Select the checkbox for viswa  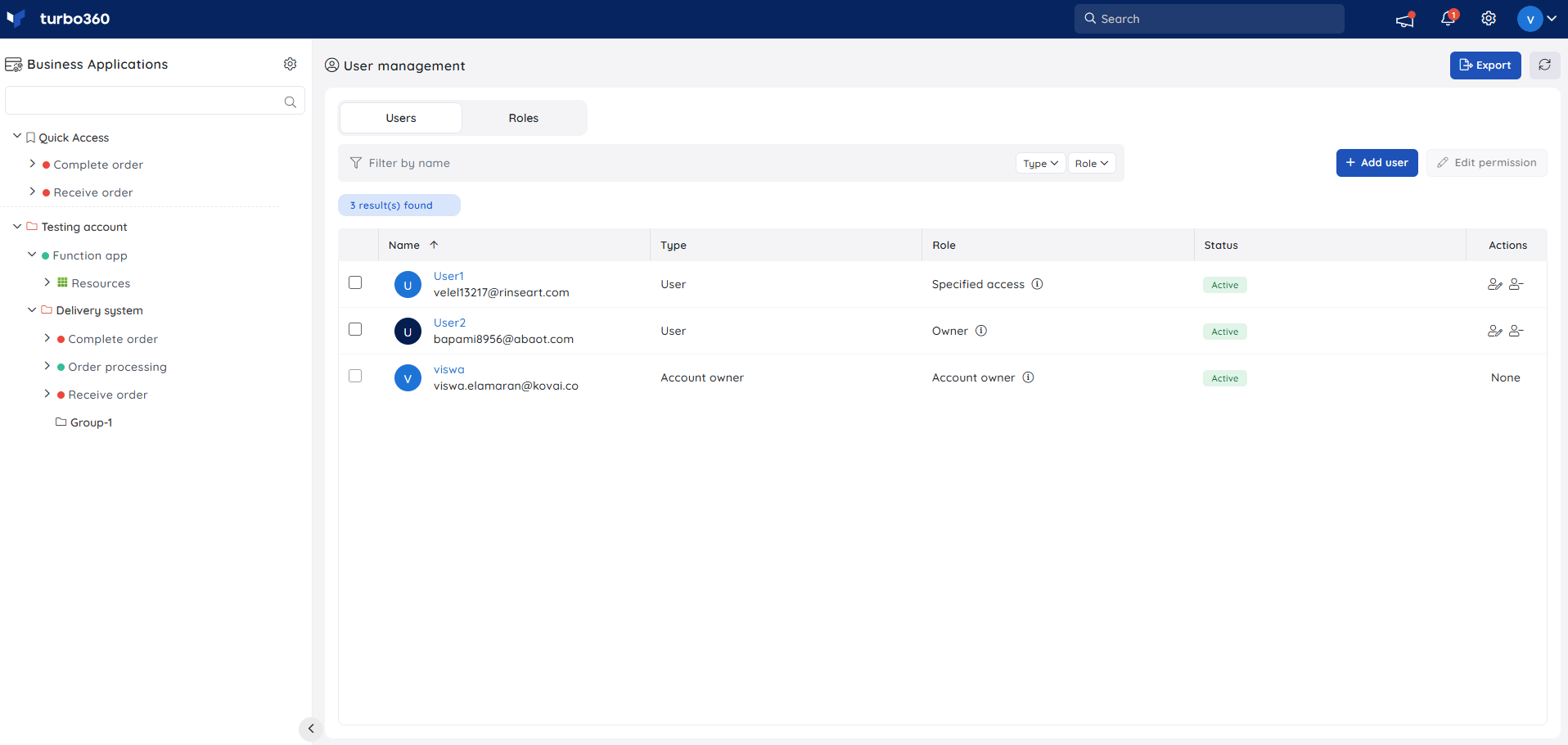click(355, 376)
